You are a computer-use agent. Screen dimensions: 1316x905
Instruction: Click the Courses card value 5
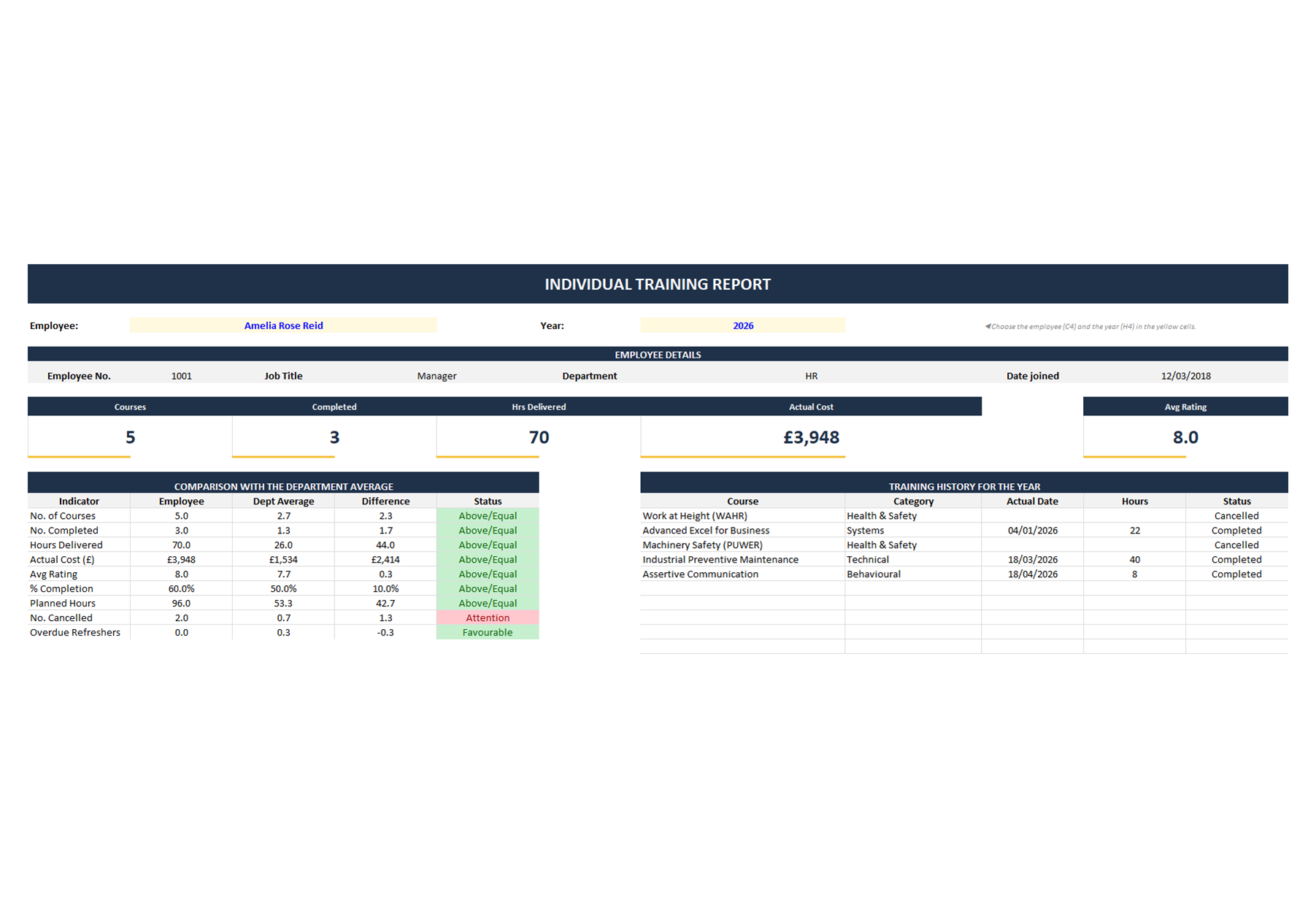[130, 437]
